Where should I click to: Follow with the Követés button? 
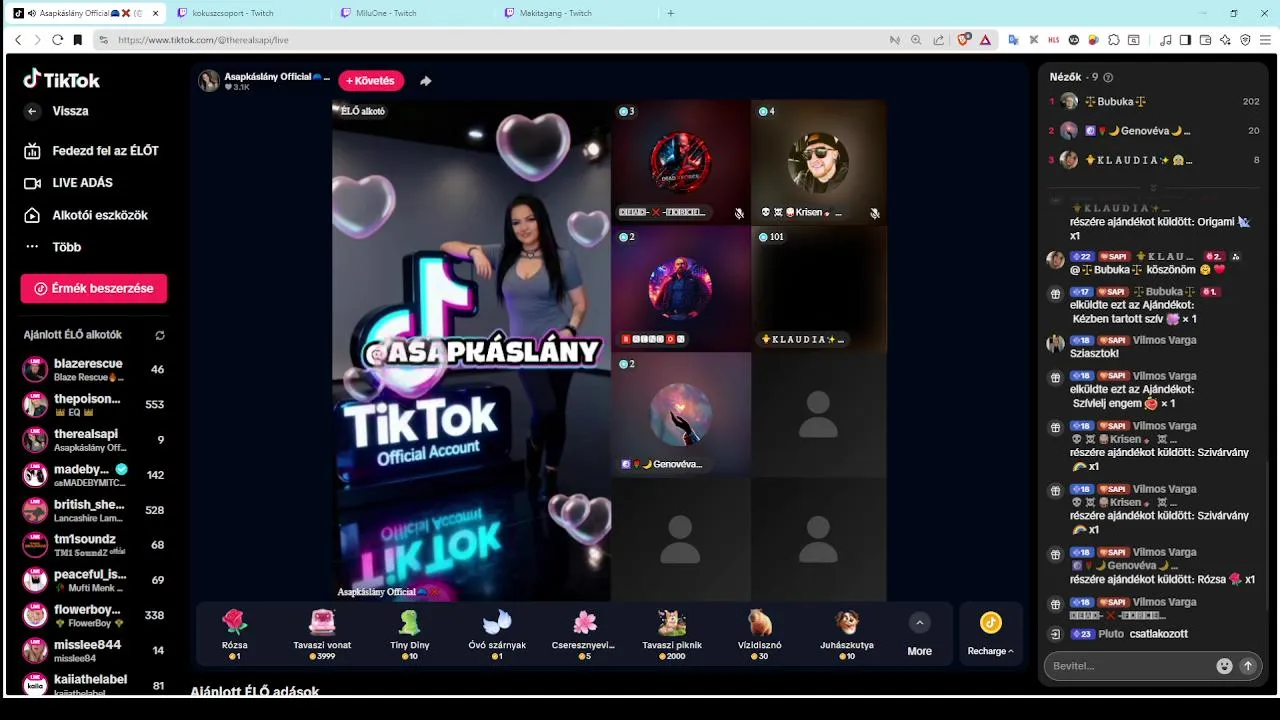pyautogui.click(x=371, y=81)
